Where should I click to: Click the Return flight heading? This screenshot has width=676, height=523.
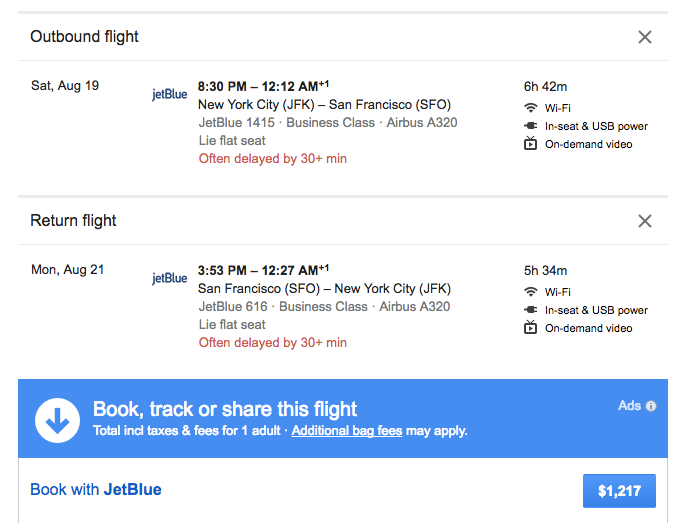click(74, 221)
